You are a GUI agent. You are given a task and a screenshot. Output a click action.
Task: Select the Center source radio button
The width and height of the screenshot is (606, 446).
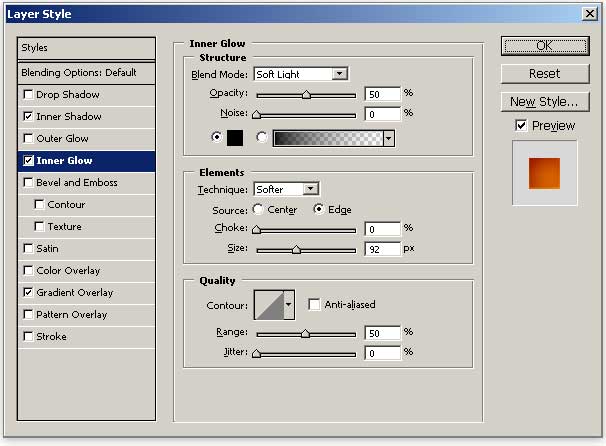pyautogui.click(x=258, y=209)
